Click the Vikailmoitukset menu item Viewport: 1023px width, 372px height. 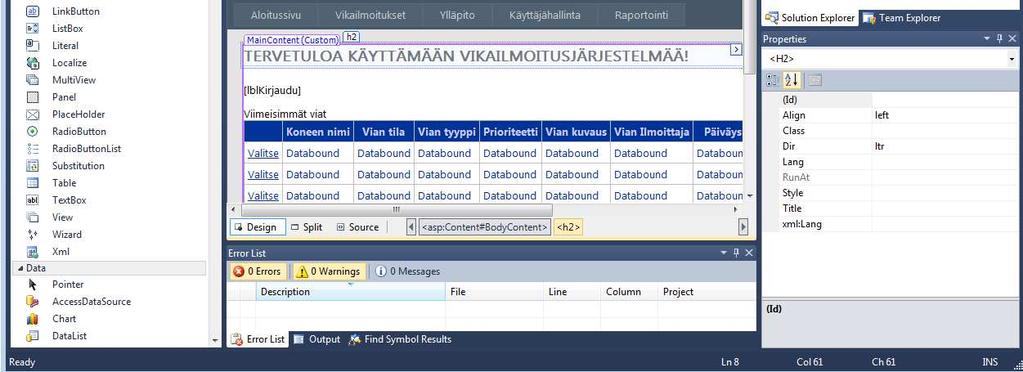(371, 15)
